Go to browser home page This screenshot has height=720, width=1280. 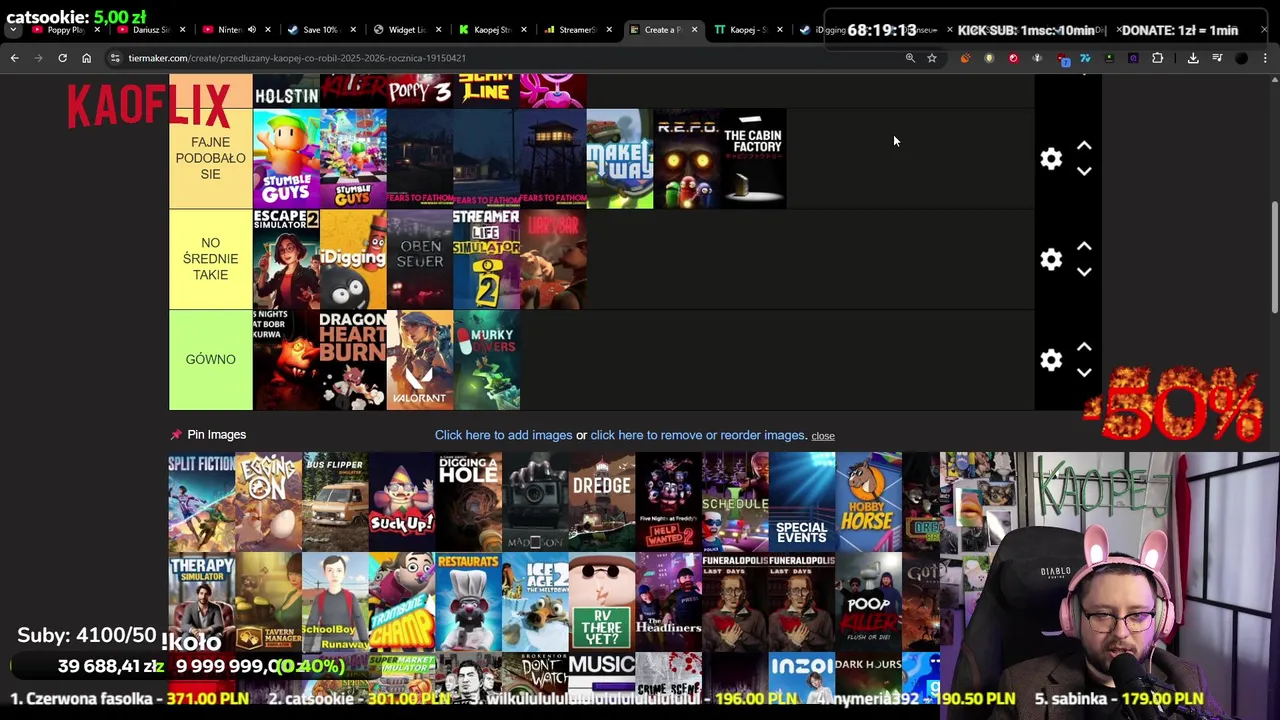[86, 58]
